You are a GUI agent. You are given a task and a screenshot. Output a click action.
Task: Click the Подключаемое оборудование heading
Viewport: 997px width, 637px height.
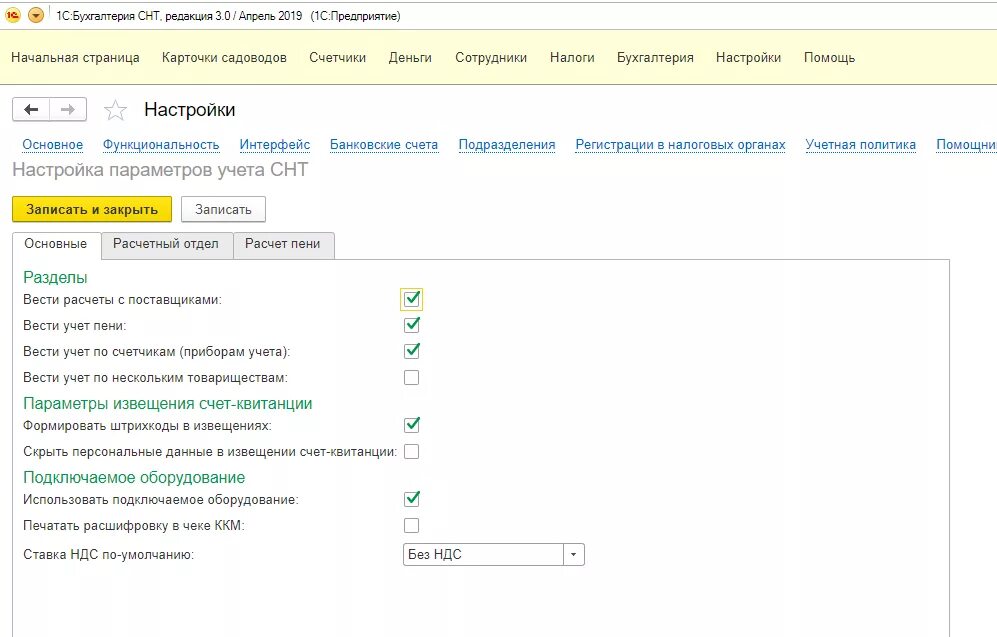pos(134,478)
